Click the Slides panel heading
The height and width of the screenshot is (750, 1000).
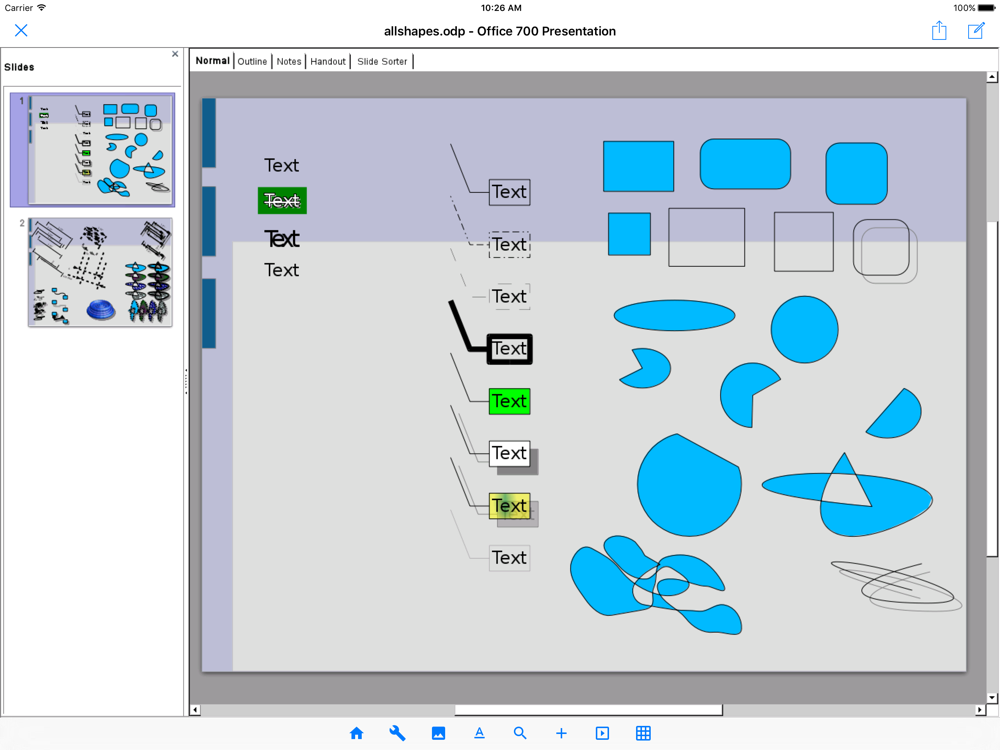click(19, 67)
